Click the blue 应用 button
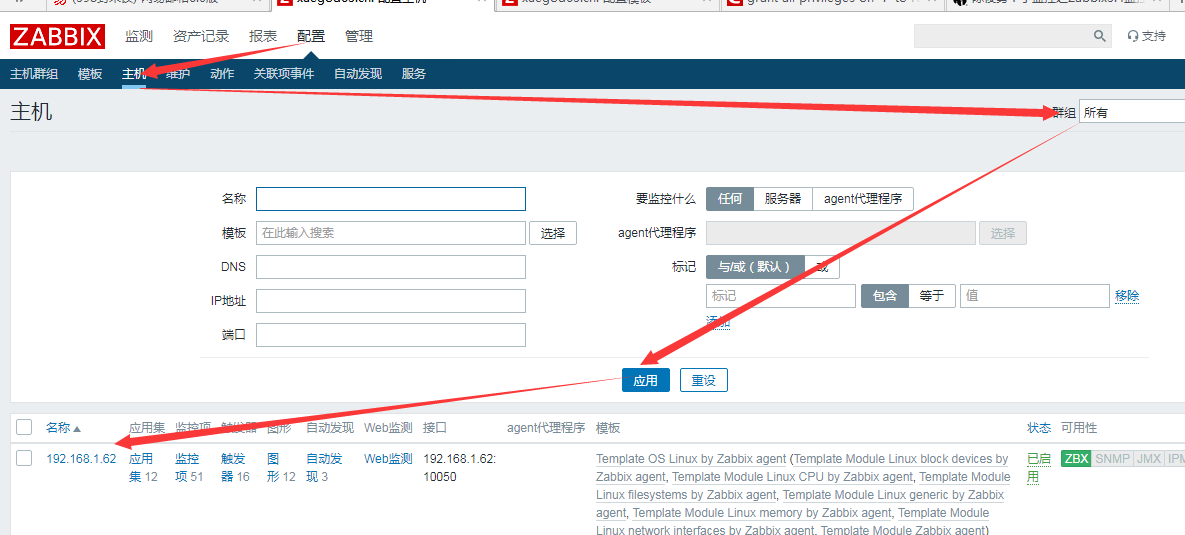This screenshot has height=535, width=1185. click(x=646, y=380)
